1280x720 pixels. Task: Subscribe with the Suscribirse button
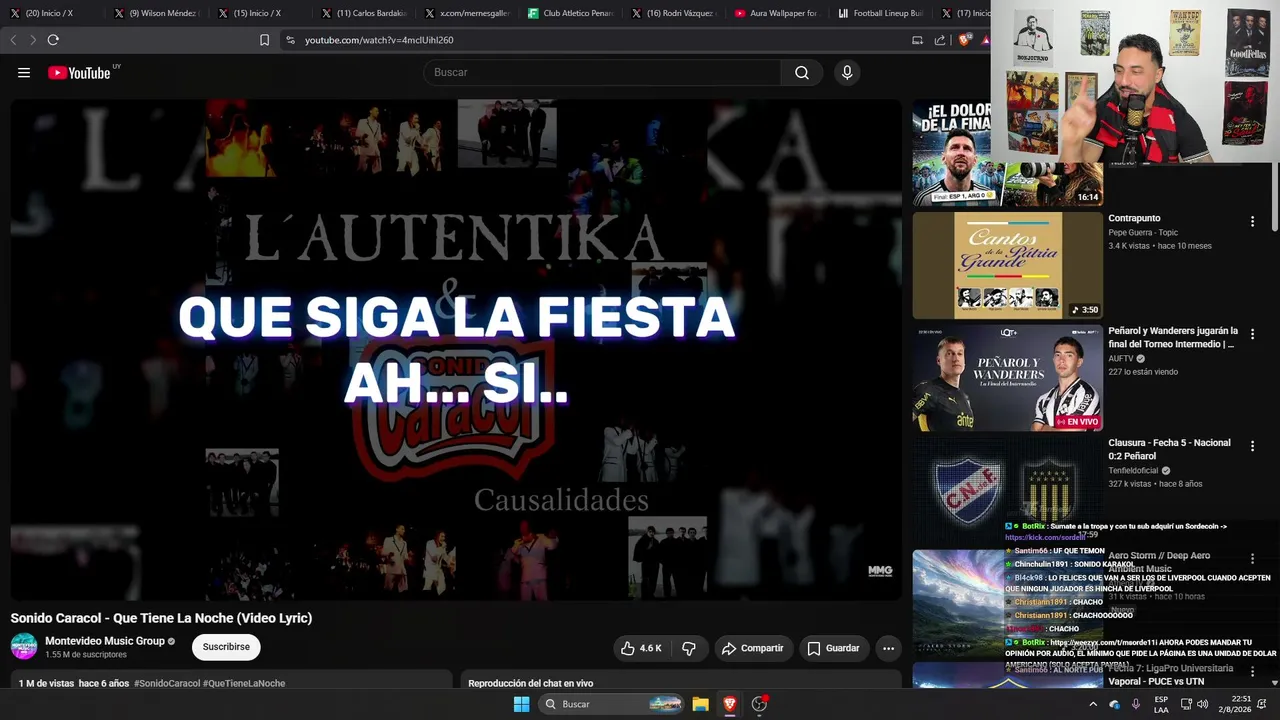tap(226, 647)
